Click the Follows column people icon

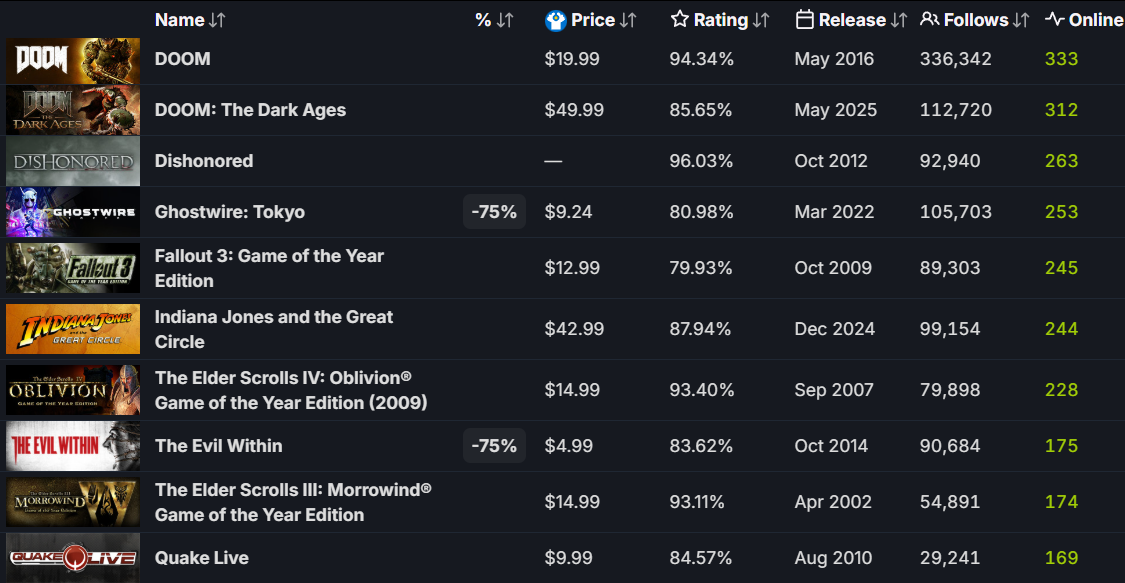(930, 20)
